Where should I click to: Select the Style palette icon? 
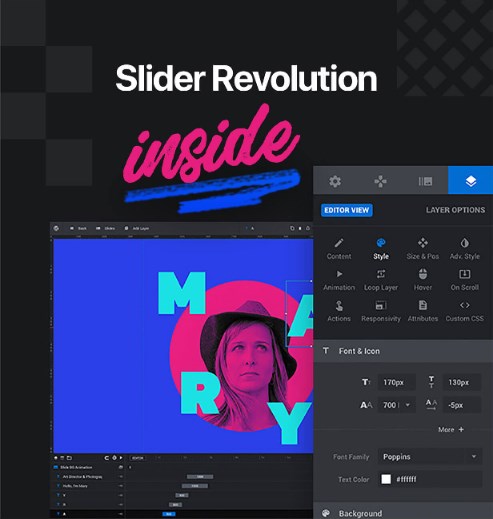381,249
